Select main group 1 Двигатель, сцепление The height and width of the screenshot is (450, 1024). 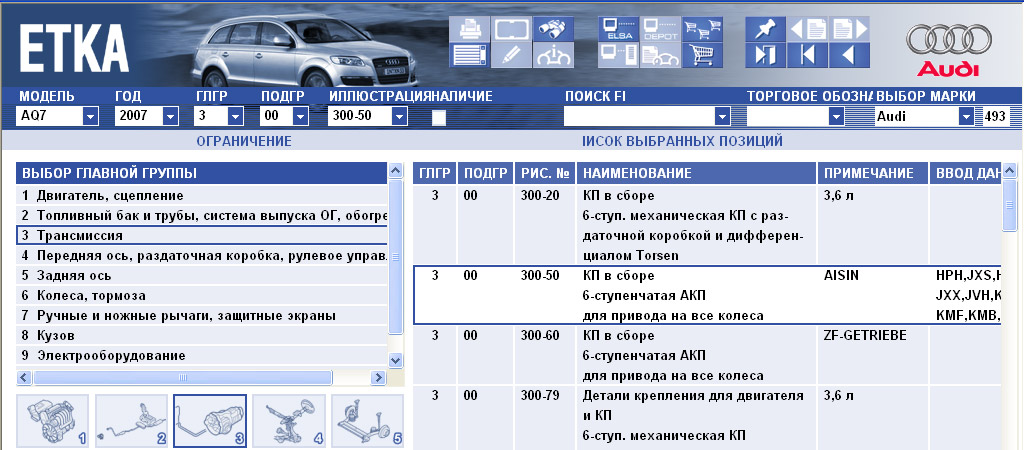click(x=200, y=196)
